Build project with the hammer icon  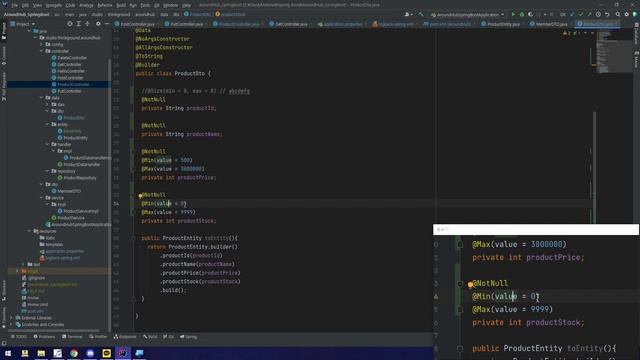pyautogui.click(x=421, y=14)
